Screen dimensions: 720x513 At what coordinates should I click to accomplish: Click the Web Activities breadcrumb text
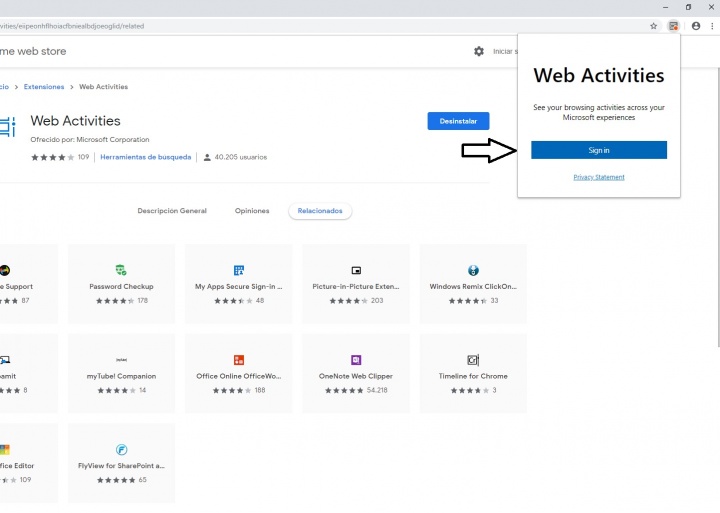(x=103, y=87)
